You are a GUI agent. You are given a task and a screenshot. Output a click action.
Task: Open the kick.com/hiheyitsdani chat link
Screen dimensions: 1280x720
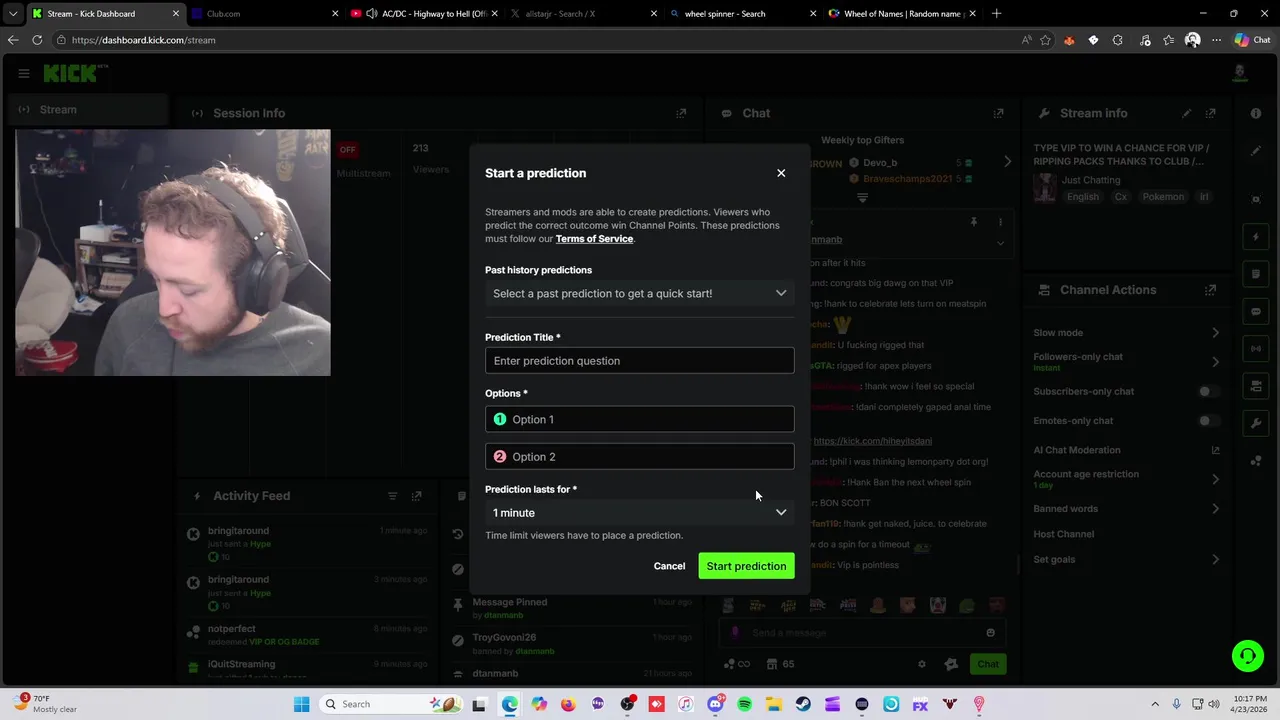[x=872, y=441]
